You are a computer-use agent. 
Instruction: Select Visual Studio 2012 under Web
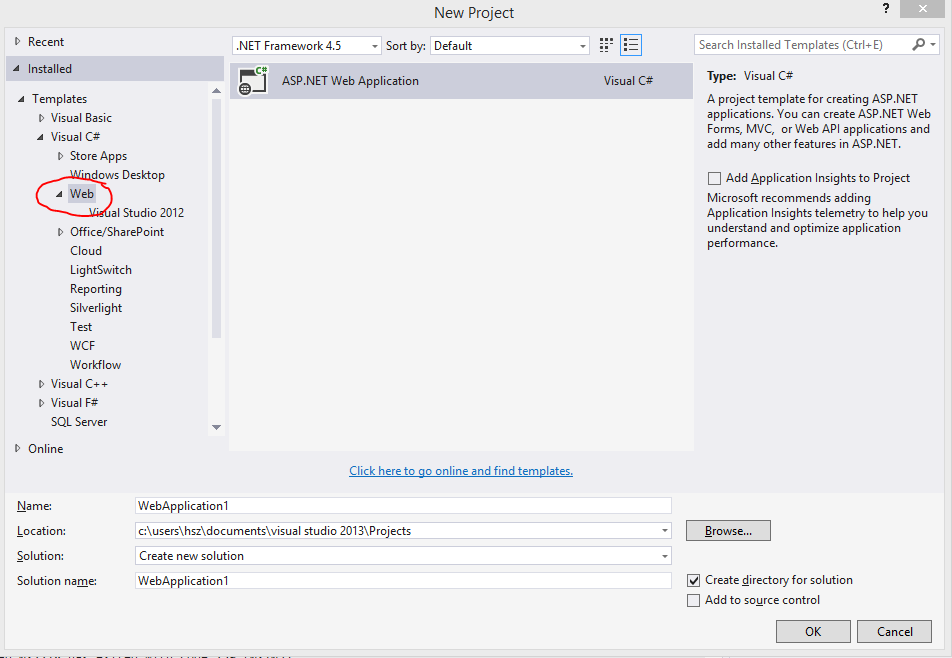coord(137,212)
